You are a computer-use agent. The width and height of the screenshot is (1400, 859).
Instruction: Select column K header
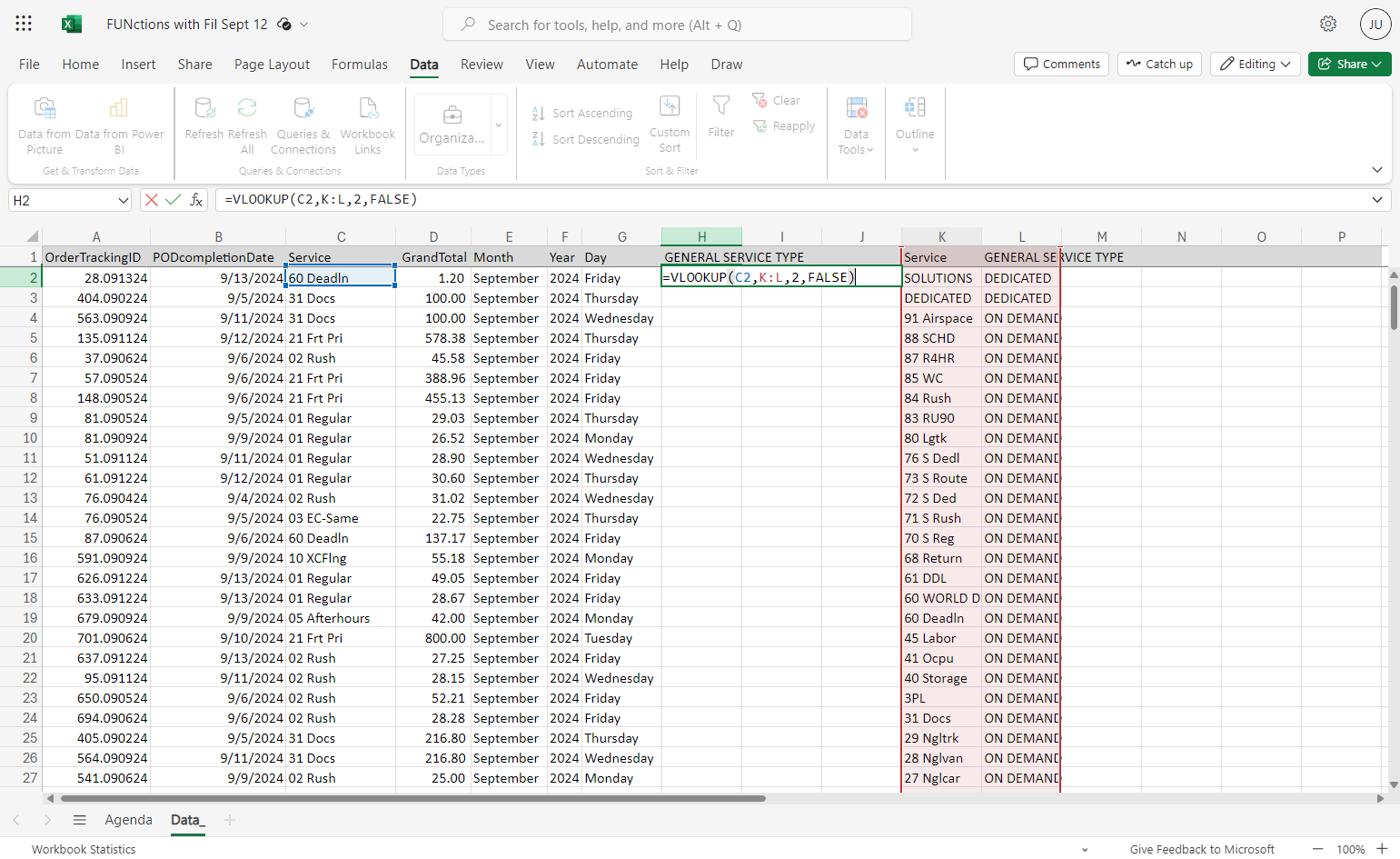point(941,236)
